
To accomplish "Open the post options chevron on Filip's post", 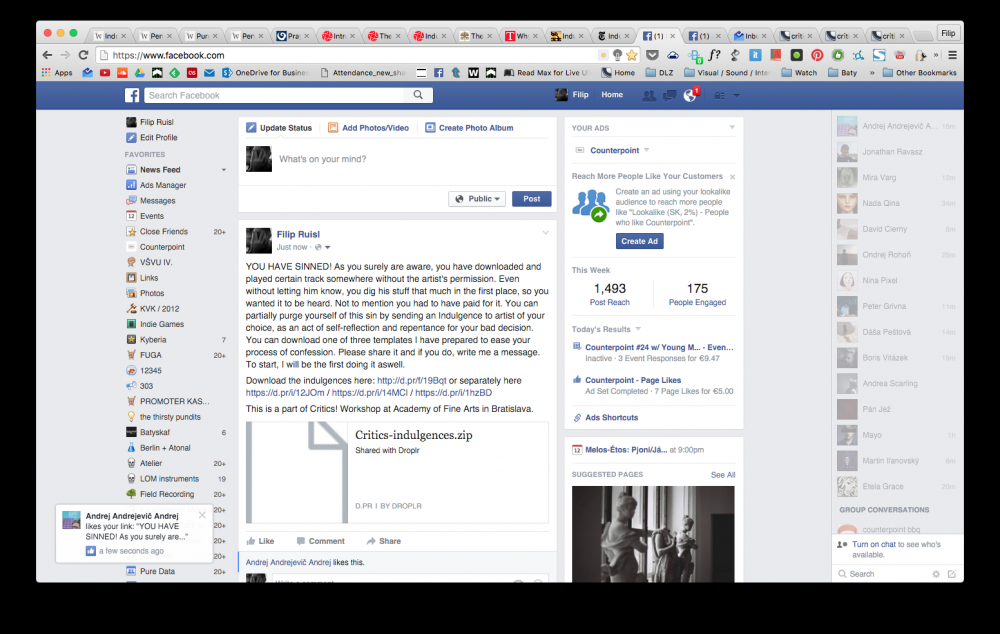I will 545,233.
